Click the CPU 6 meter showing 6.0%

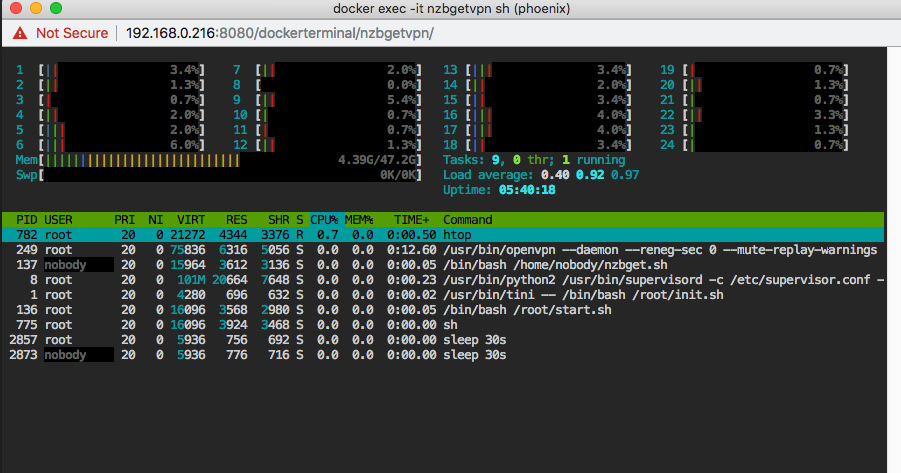[x=110, y=145]
